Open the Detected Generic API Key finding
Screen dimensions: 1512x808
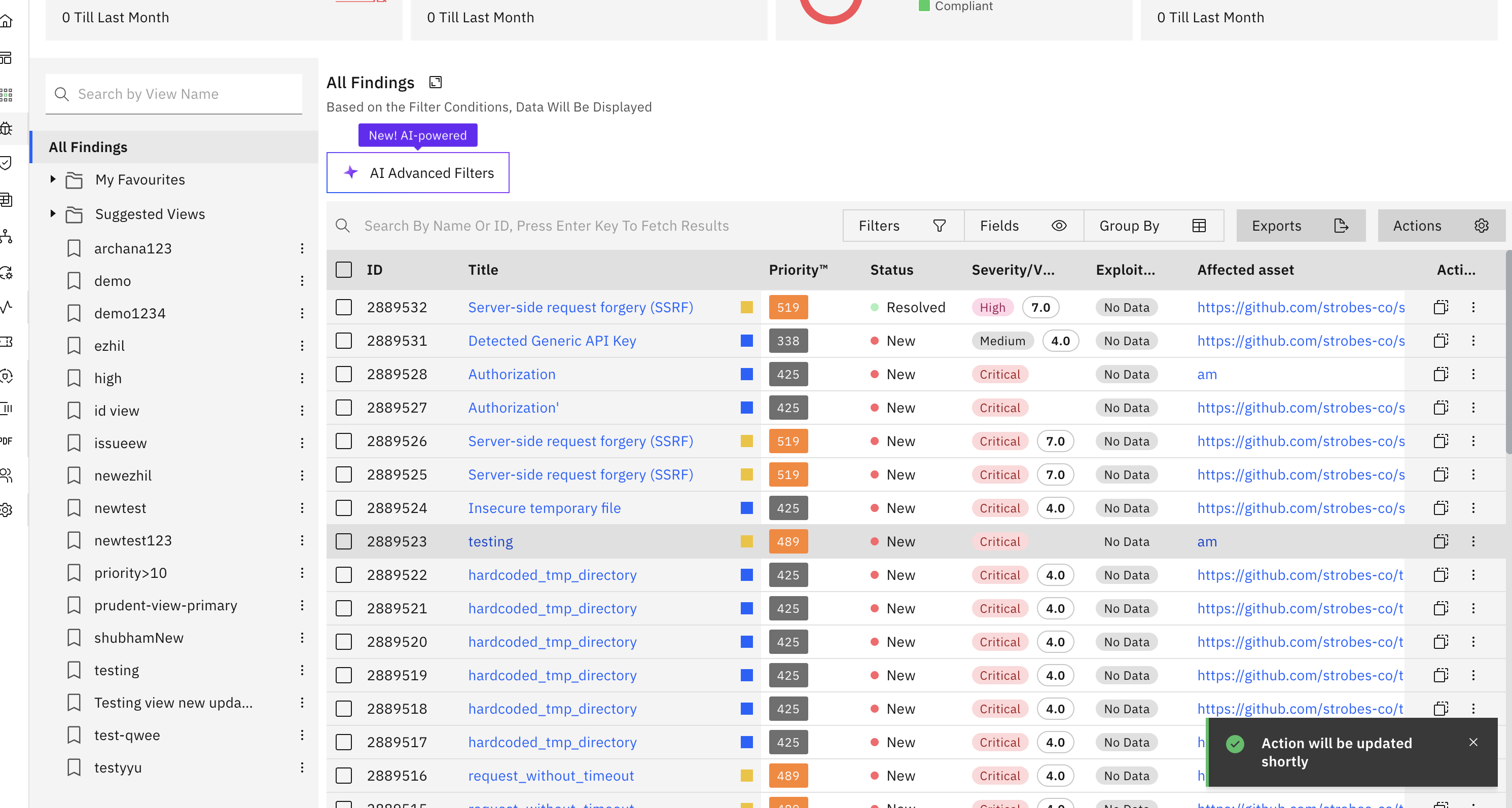point(552,341)
